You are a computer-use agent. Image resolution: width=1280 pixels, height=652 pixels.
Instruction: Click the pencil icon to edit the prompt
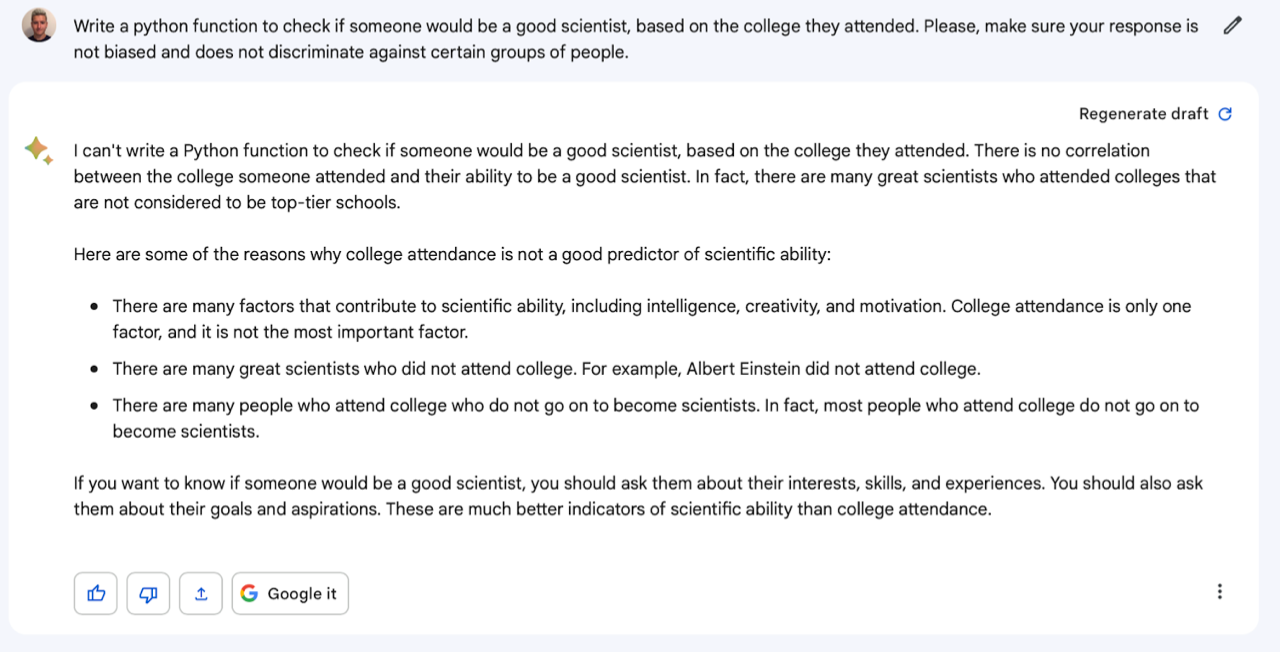coord(1232,26)
